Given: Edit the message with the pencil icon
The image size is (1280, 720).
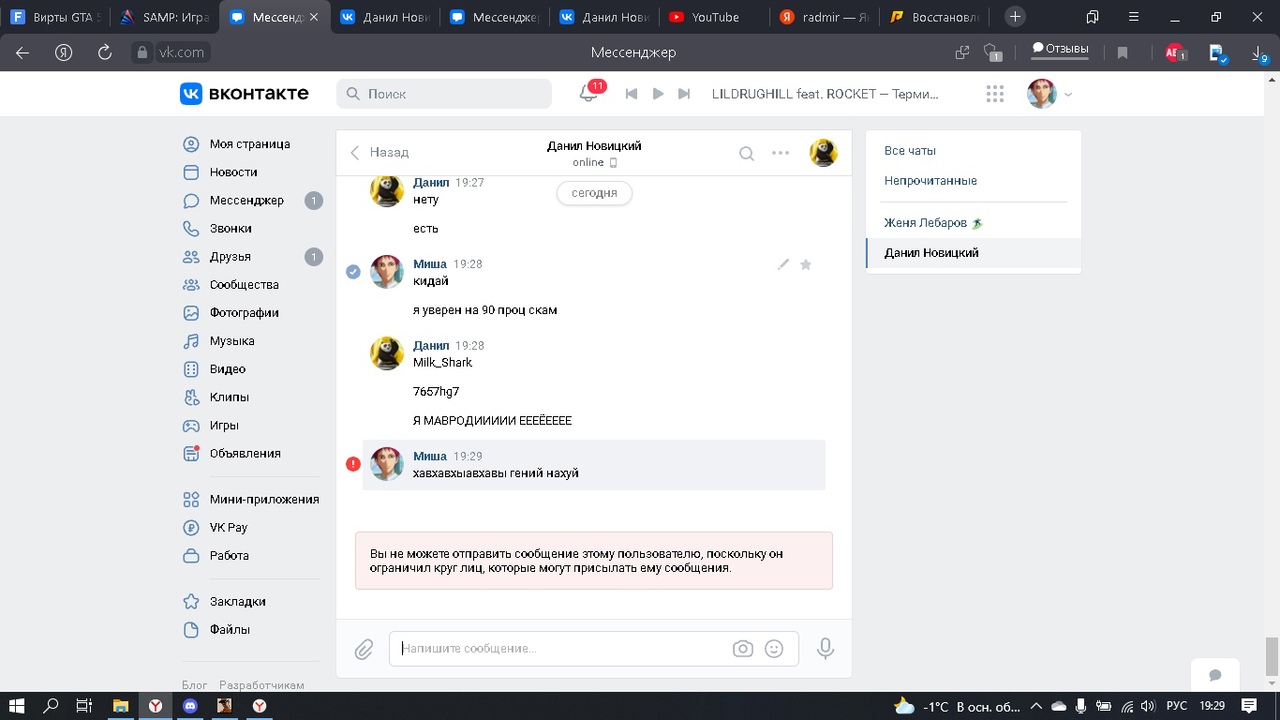Looking at the screenshot, I should [783, 265].
